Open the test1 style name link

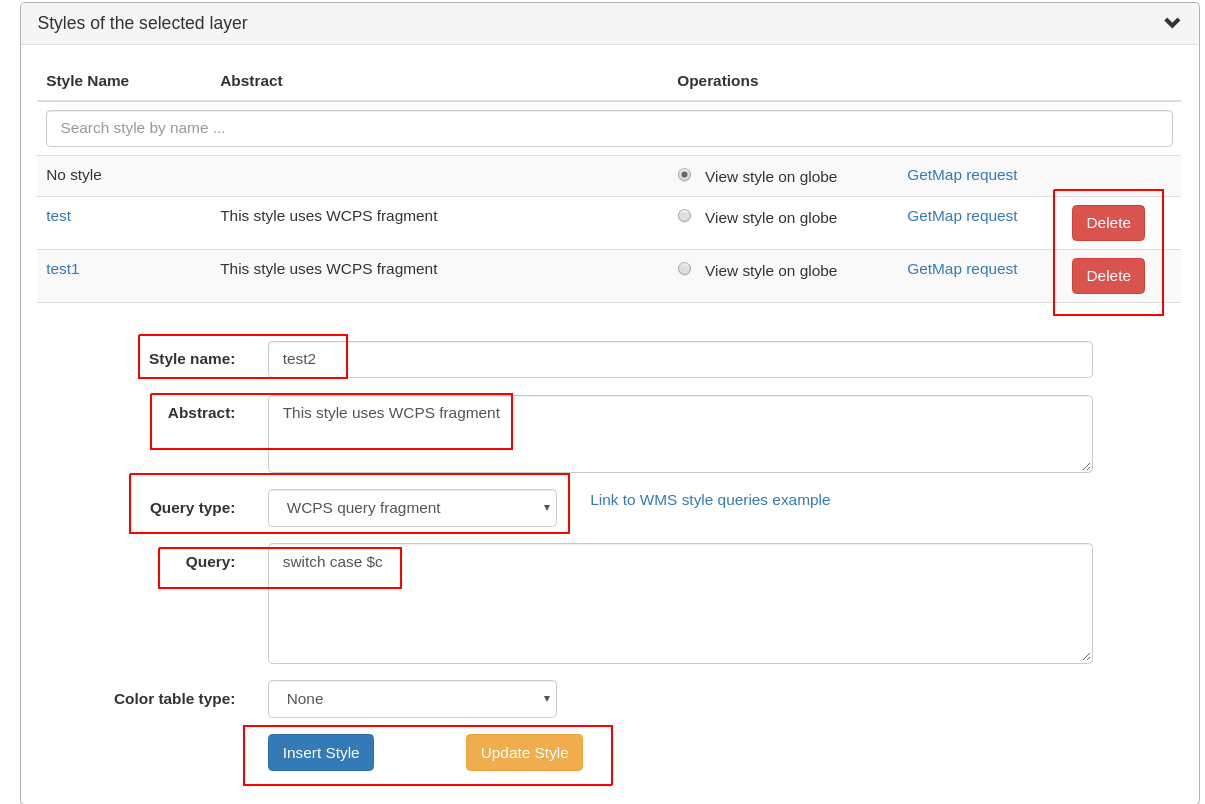pos(62,269)
